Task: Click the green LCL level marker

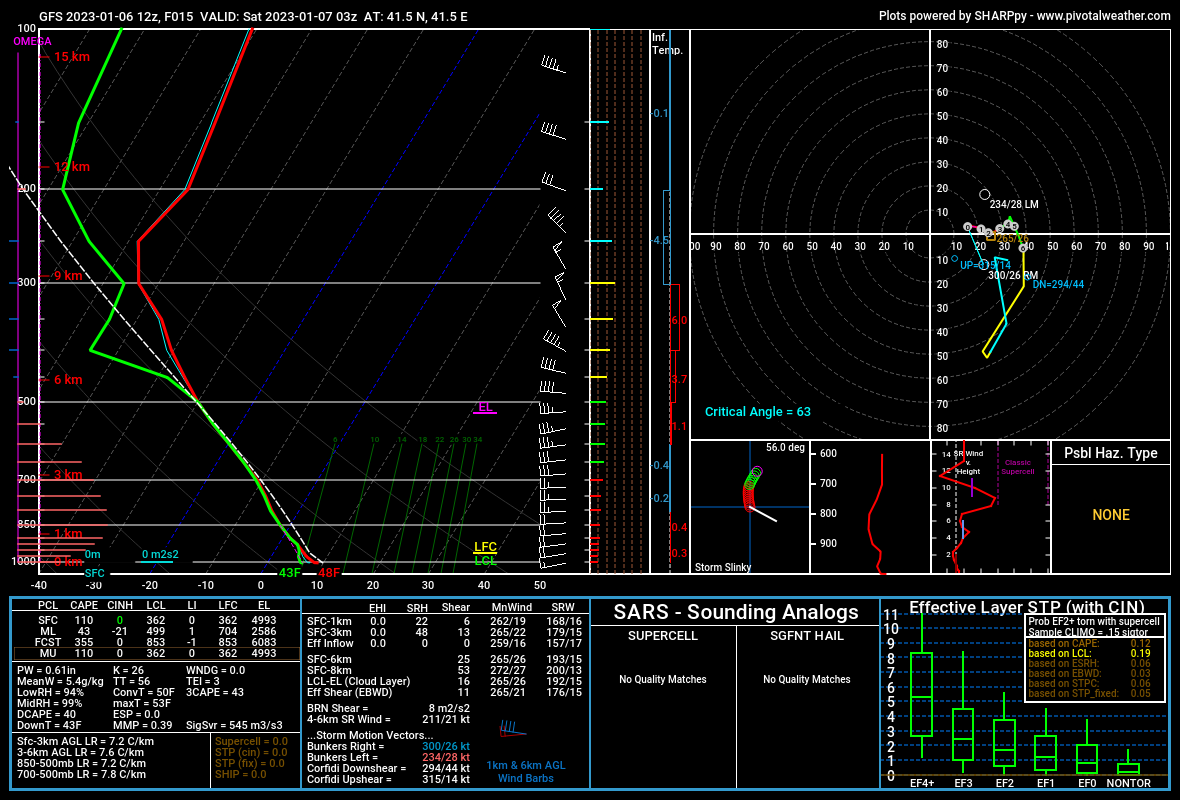Action: pyautogui.click(x=485, y=561)
